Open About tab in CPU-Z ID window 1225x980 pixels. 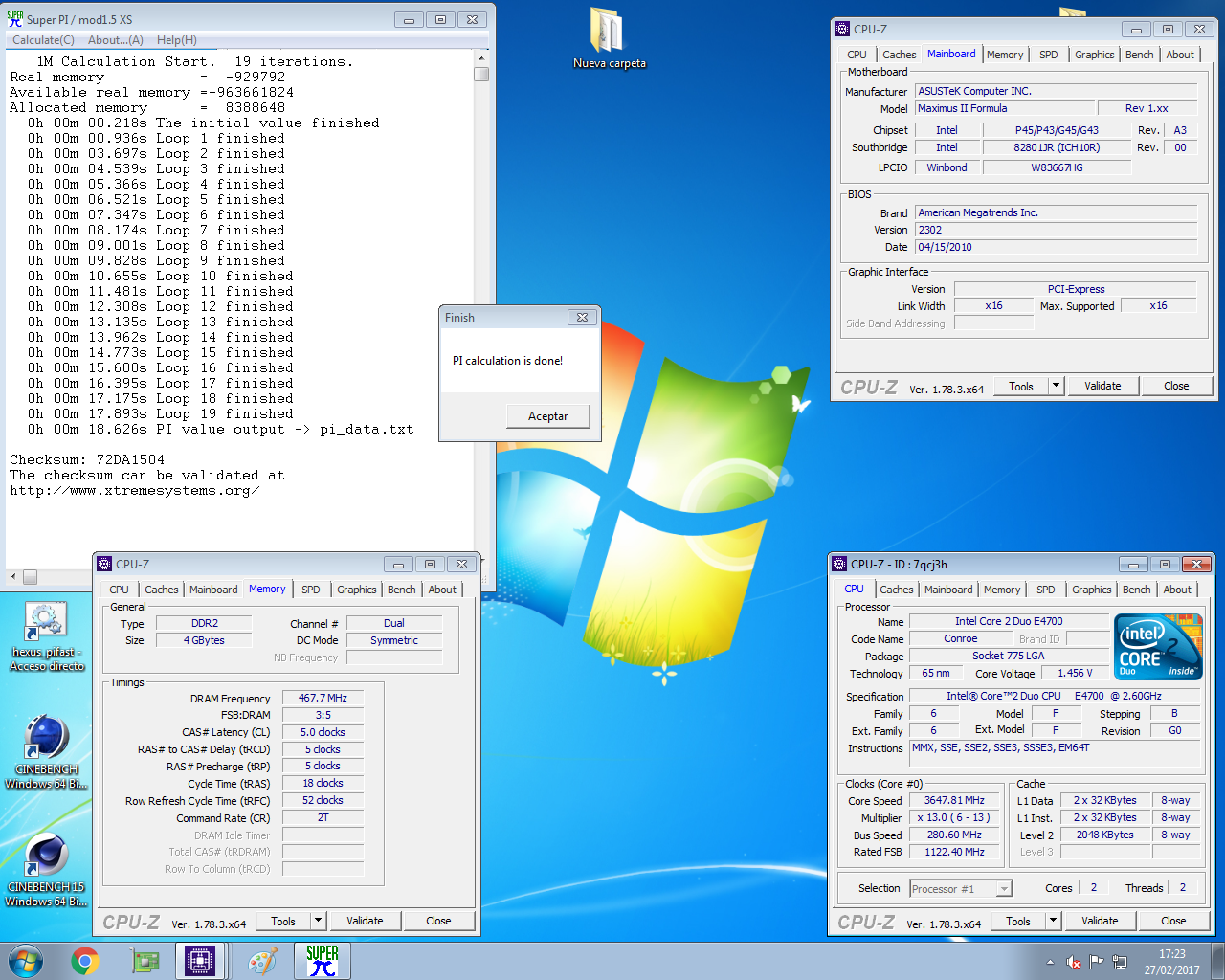[x=1177, y=590]
